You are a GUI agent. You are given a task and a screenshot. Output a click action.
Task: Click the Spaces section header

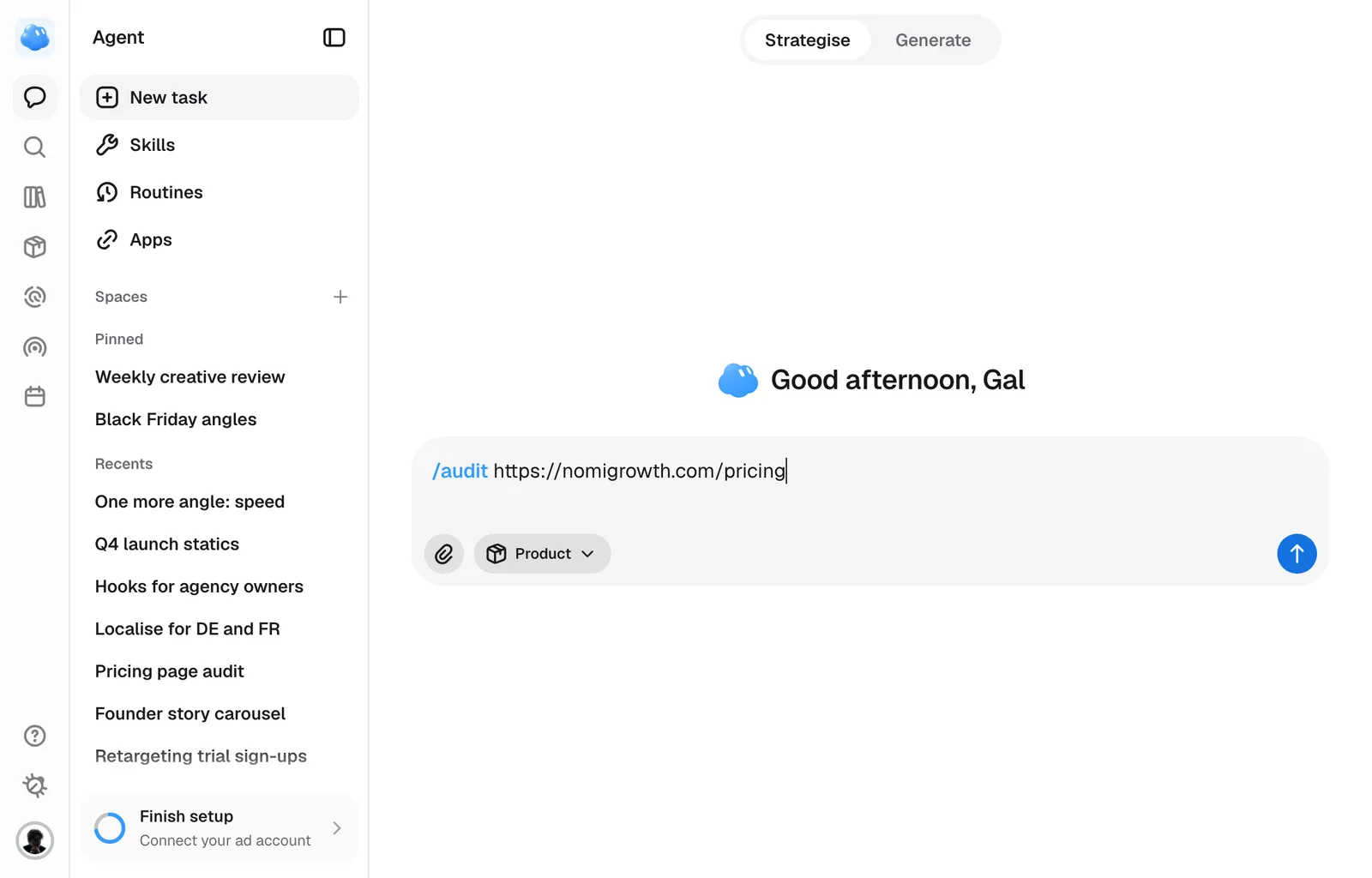click(x=121, y=297)
